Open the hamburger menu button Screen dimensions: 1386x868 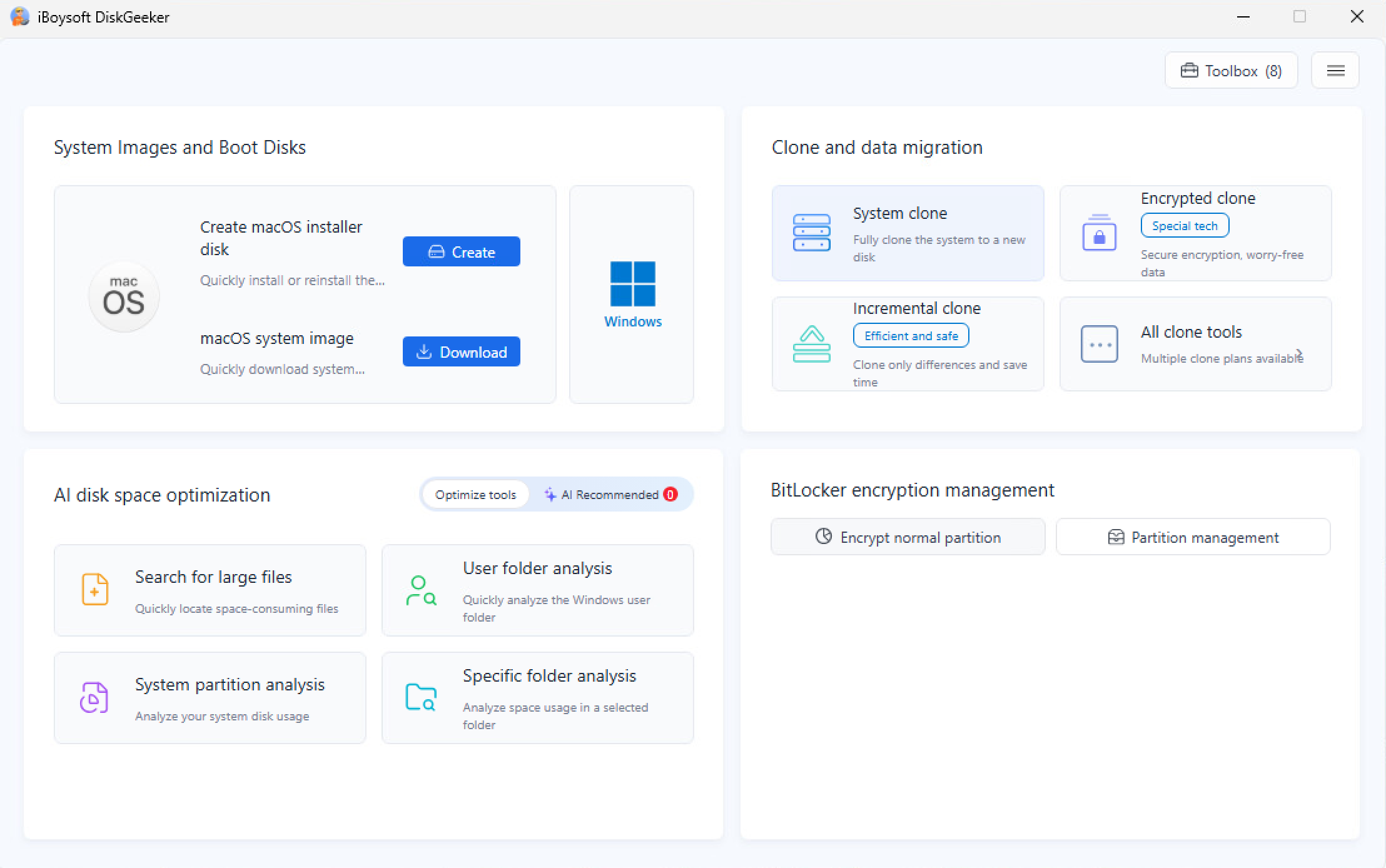click(1335, 71)
